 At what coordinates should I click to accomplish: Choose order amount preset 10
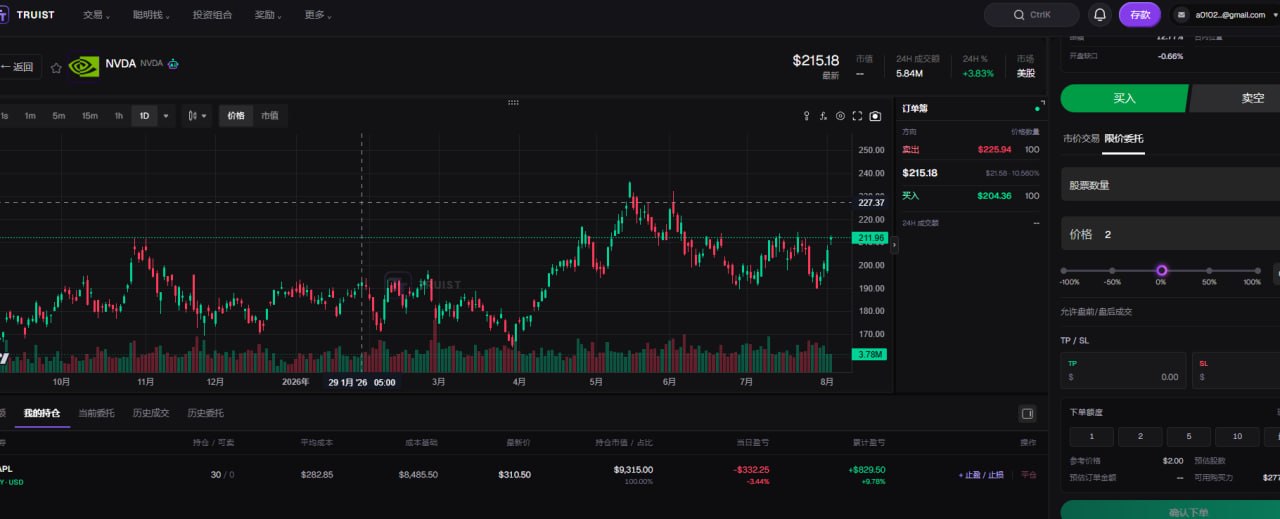pos(1237,436)
